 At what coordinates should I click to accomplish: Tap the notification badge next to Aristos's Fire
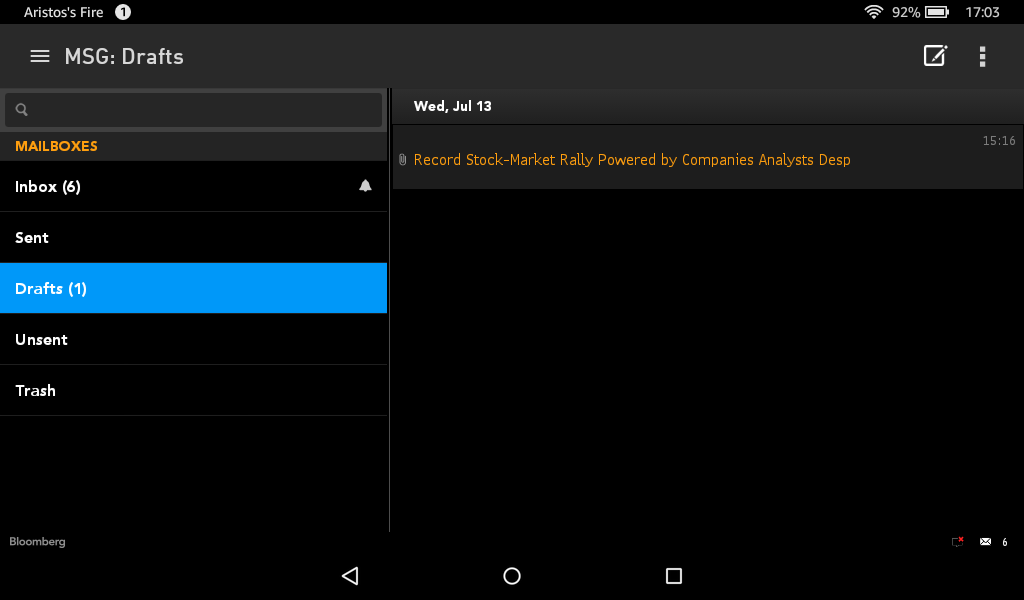[121, 12]
